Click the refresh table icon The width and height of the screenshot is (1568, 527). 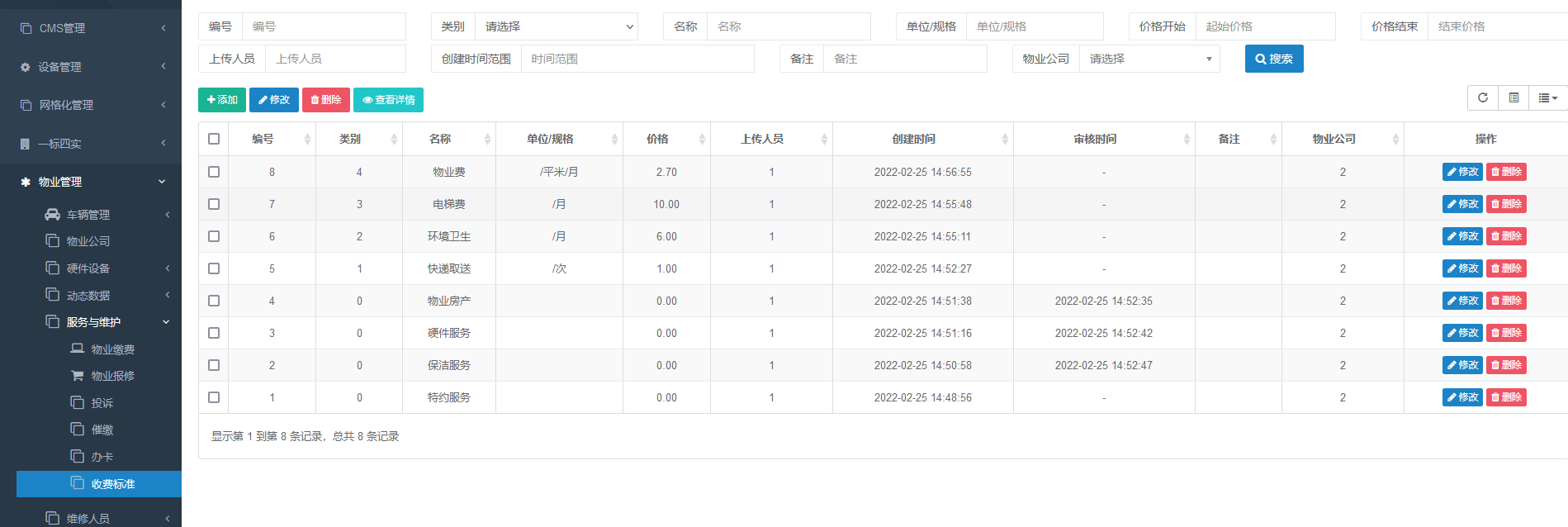coord(1482,97)
